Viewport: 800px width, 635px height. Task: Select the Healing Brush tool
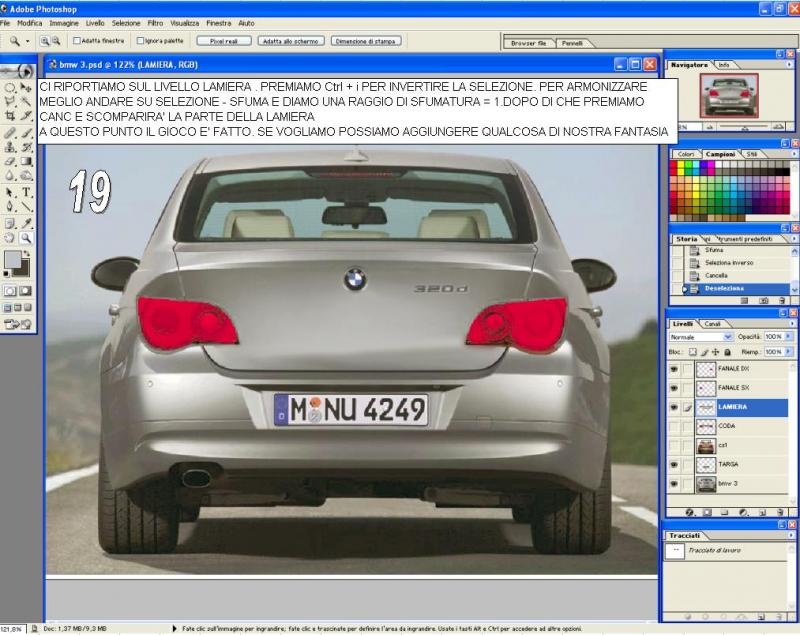tap(10, 133)
